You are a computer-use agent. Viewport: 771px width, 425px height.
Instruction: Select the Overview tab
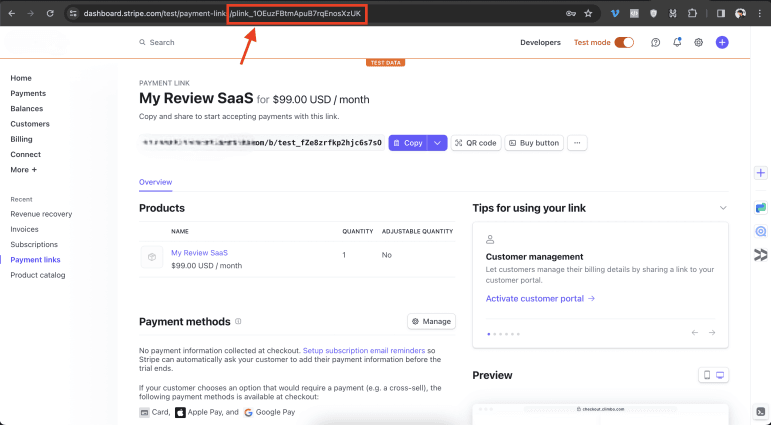[x=155, y=182]
